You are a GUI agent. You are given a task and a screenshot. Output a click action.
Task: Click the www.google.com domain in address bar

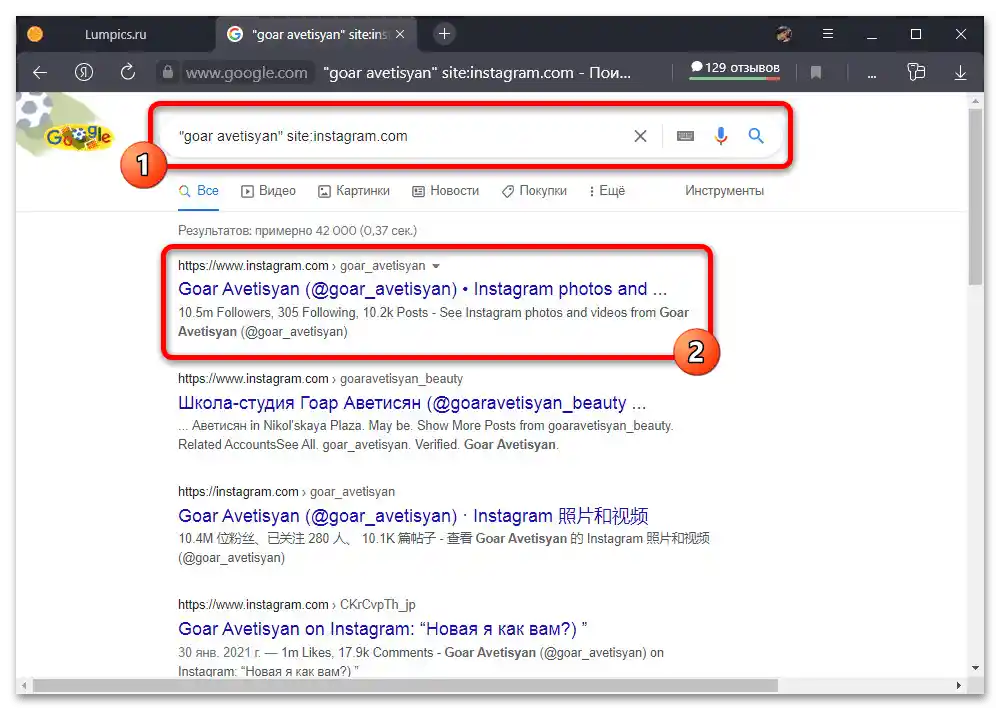tap(247, 73)
